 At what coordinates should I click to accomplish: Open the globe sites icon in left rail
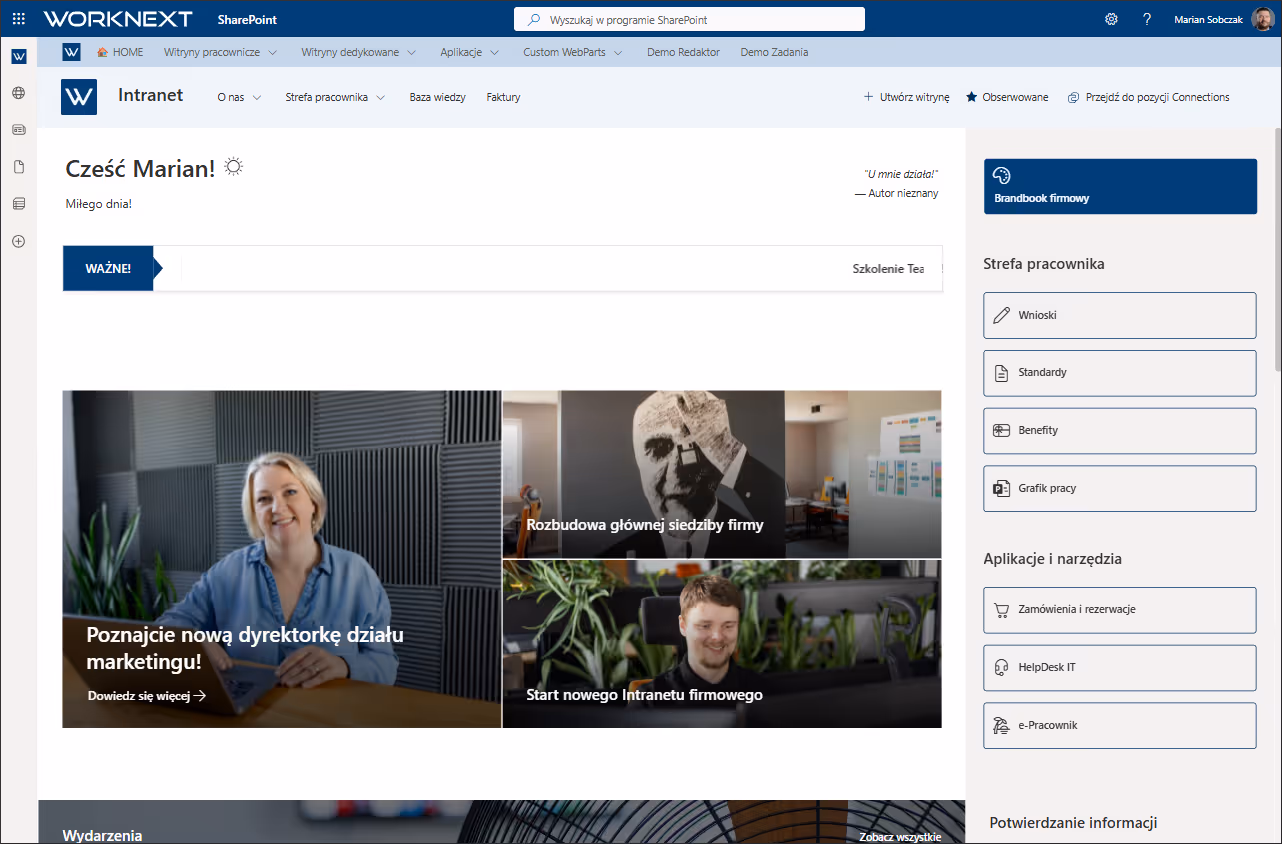(x=19, y=93)
